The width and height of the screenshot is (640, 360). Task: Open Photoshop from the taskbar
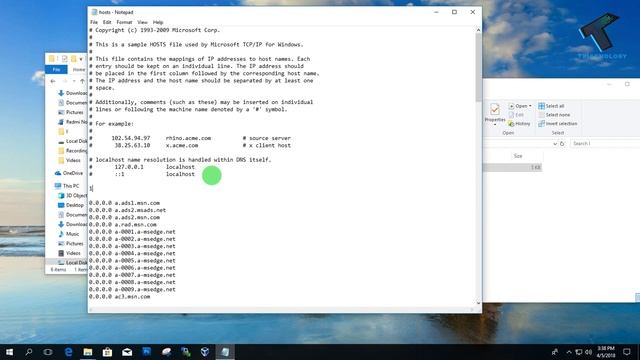pos(147,352)
